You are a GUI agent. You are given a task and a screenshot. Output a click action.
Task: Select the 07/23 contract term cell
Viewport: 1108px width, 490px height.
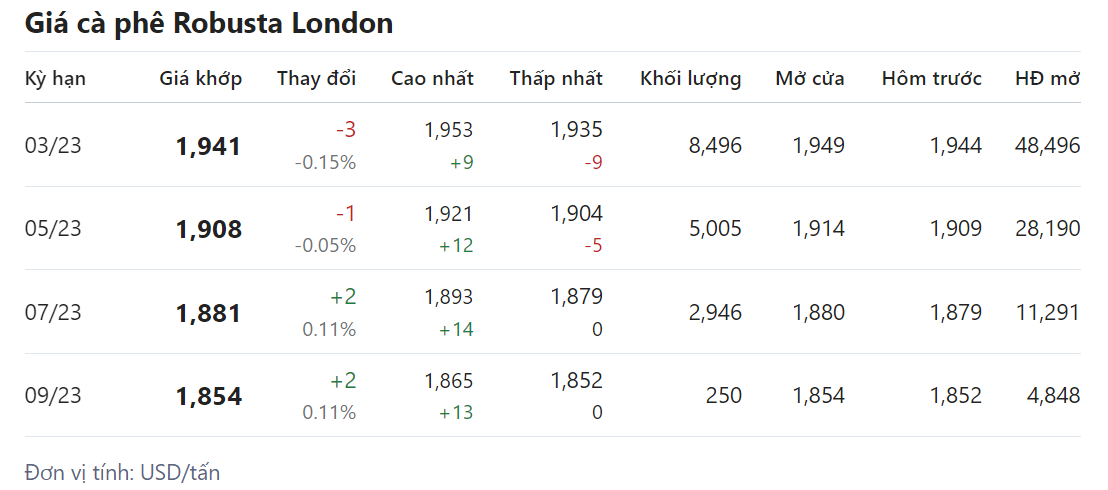(53, 312)
